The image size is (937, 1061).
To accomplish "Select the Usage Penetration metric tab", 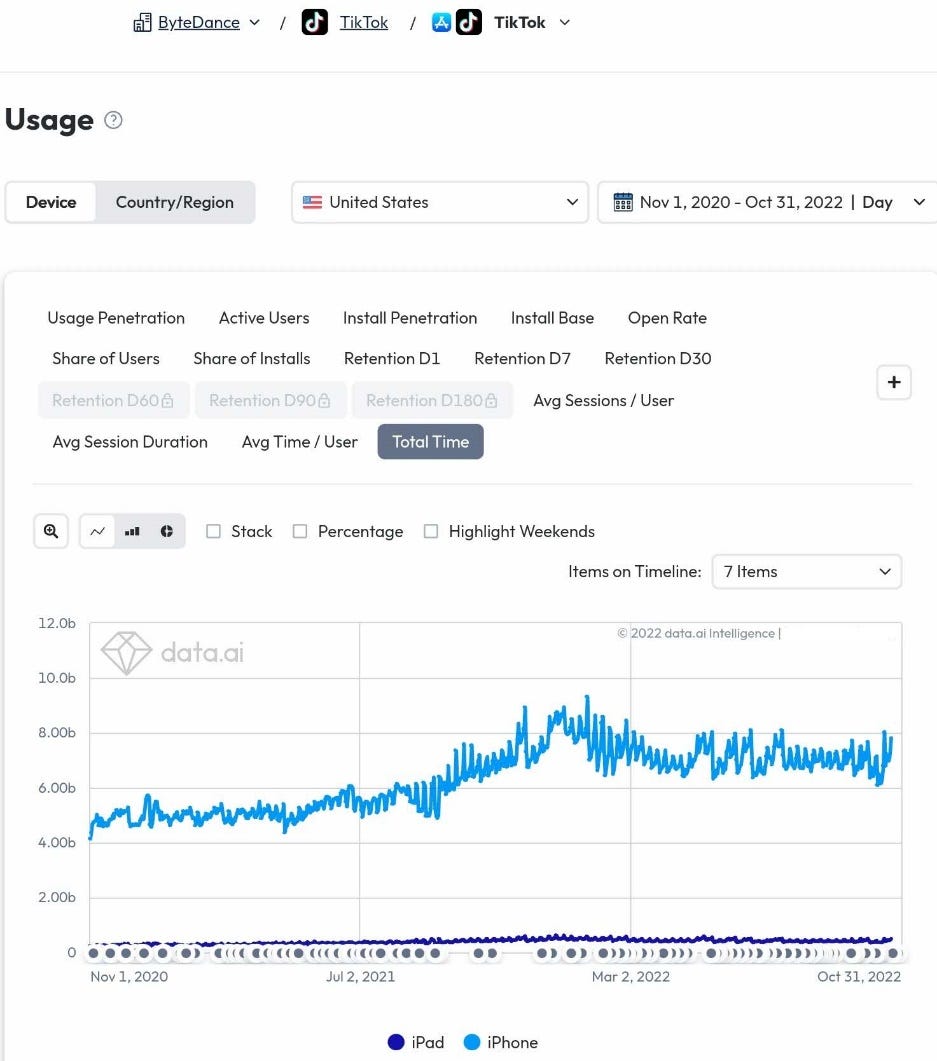I will point(116,318).
